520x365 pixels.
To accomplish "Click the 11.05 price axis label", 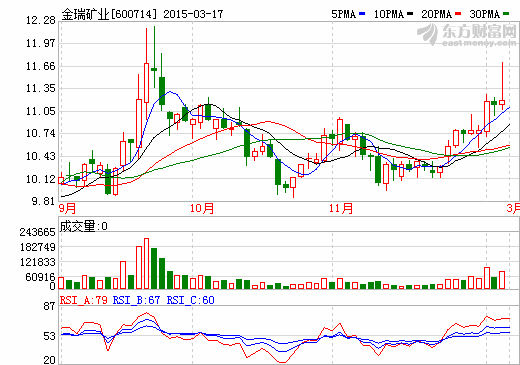I will click(41, 111).
